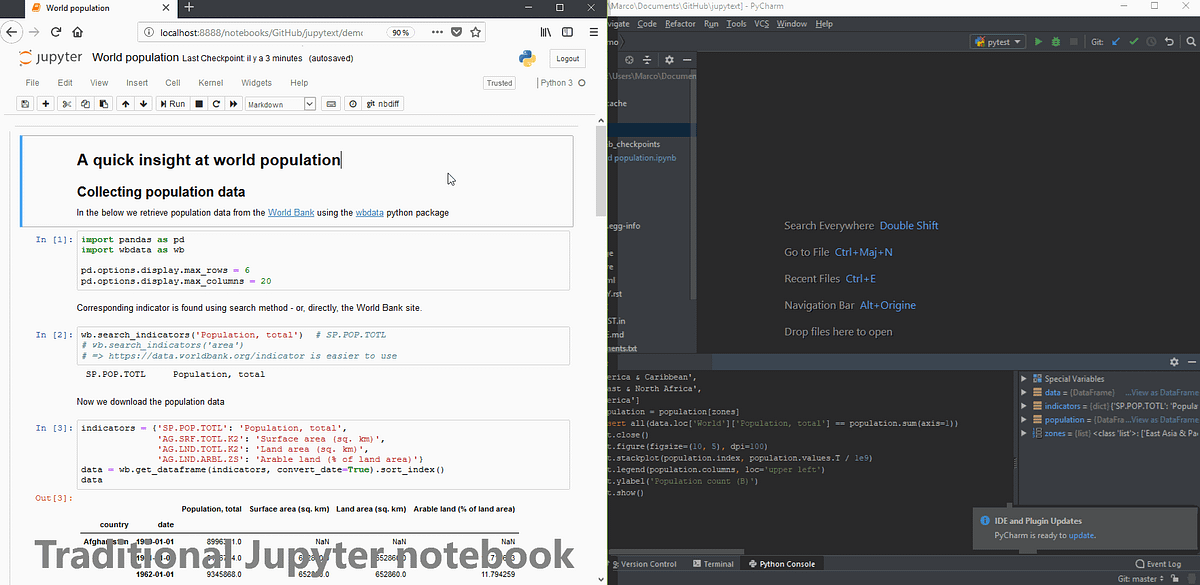Click the 90% zoom level control
The width and height of the screenshot is (1200, 585).
[401, 31]
